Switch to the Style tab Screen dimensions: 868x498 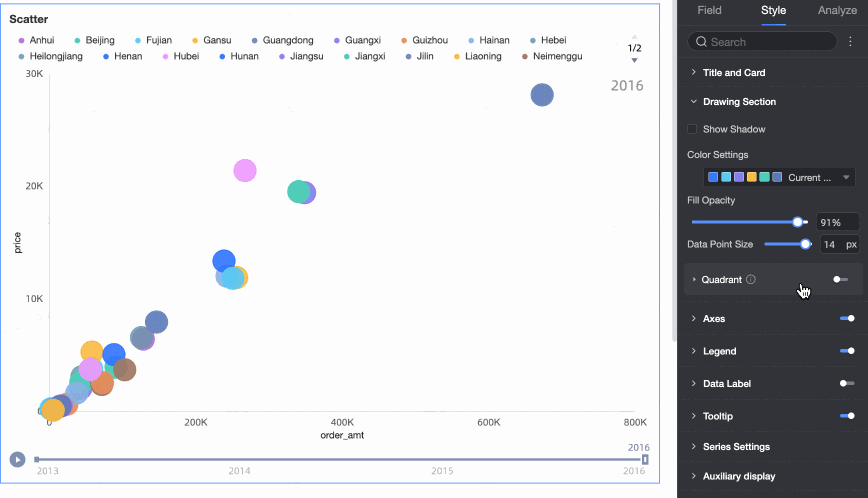point(773,11)
